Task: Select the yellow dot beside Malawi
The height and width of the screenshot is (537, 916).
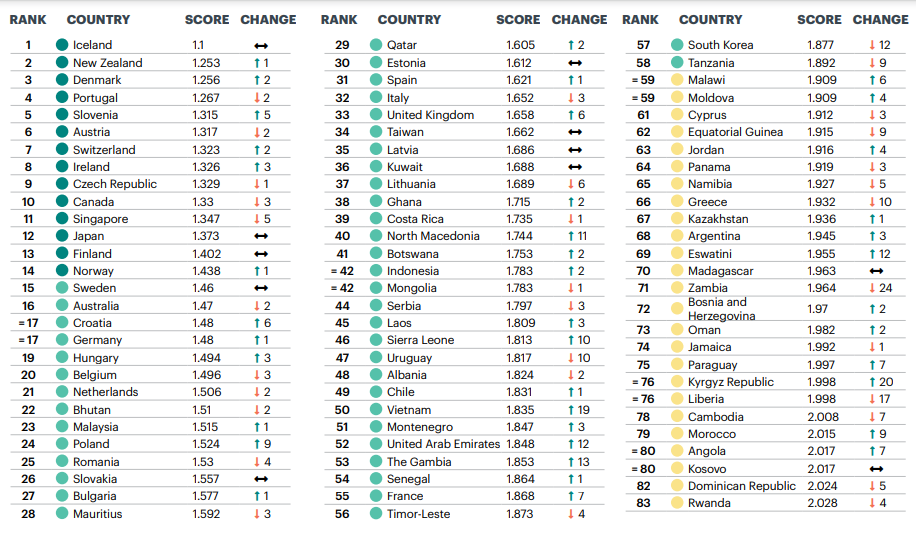Action: point(677,79)
